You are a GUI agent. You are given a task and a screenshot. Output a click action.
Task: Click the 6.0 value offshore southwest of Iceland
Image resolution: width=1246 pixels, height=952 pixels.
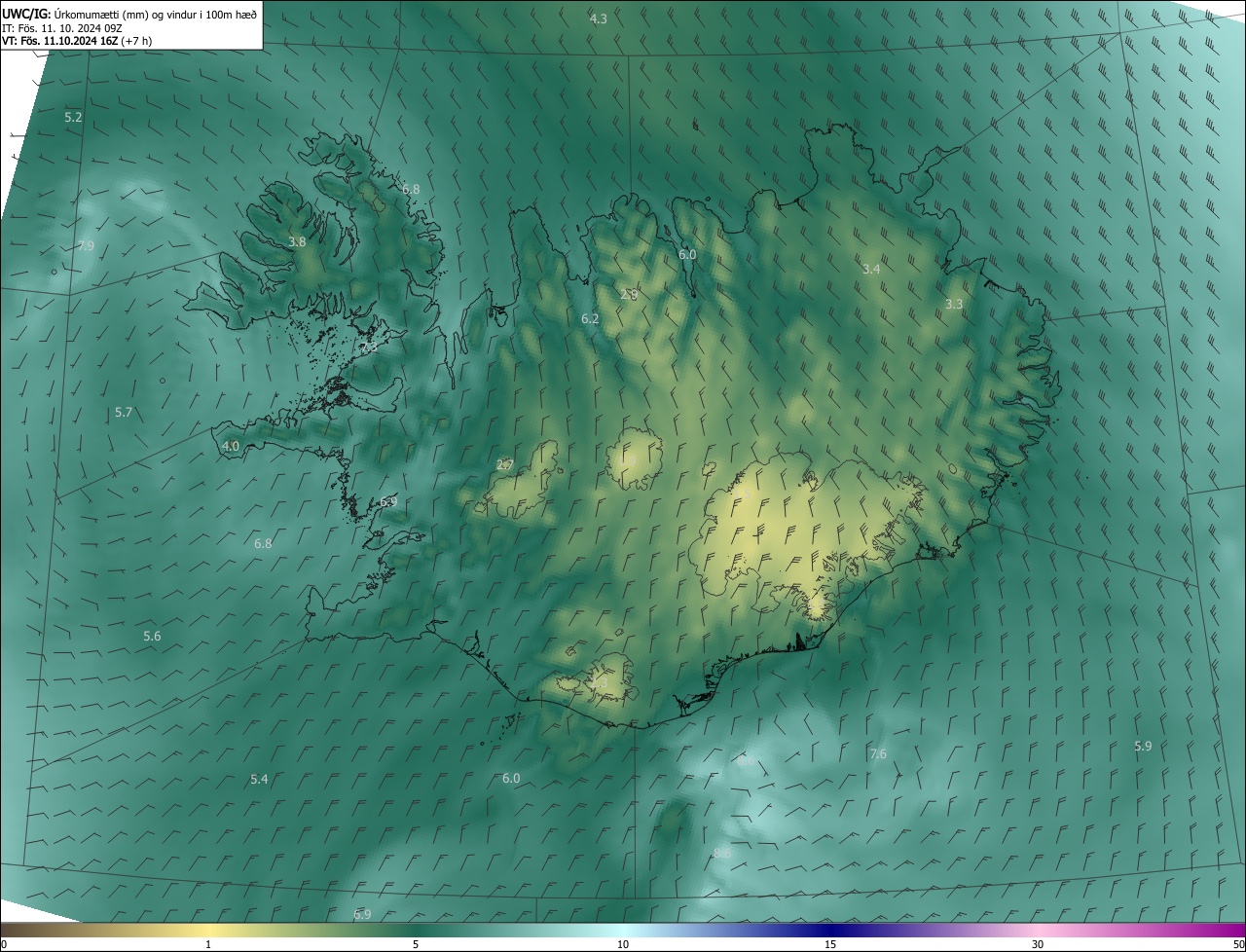(x=511, y=778)
